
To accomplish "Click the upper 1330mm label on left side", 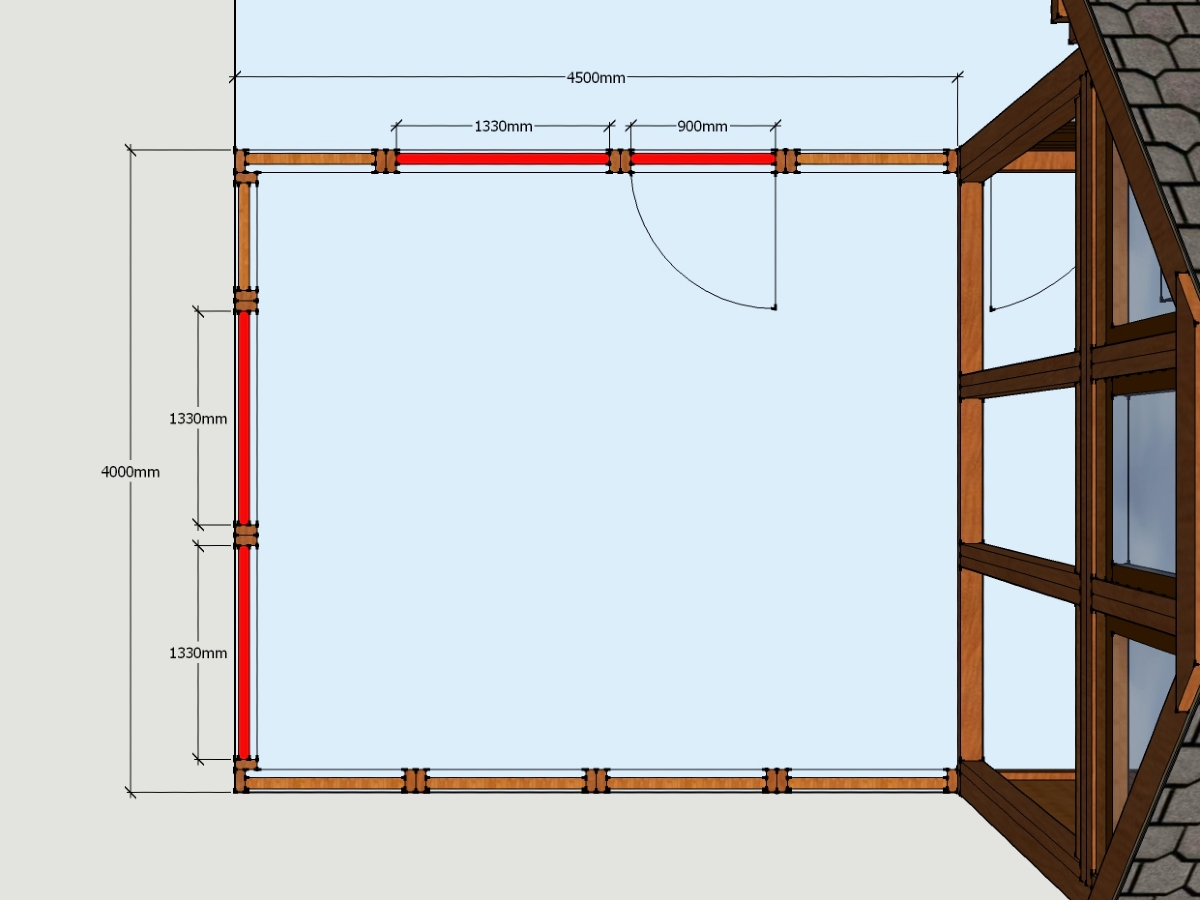I will click(197, 419).
